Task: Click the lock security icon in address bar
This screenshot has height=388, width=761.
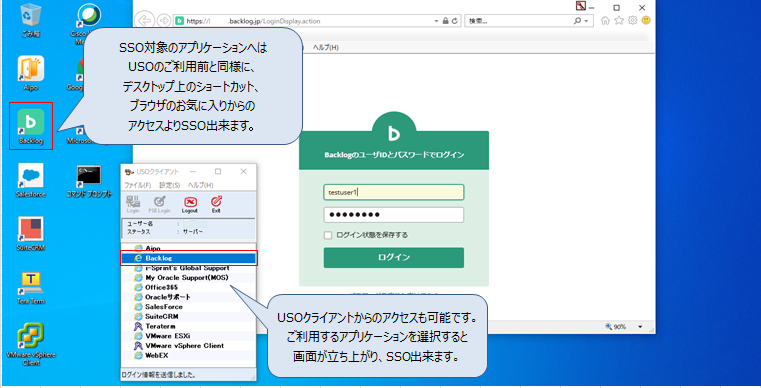Action: (446, 21)
